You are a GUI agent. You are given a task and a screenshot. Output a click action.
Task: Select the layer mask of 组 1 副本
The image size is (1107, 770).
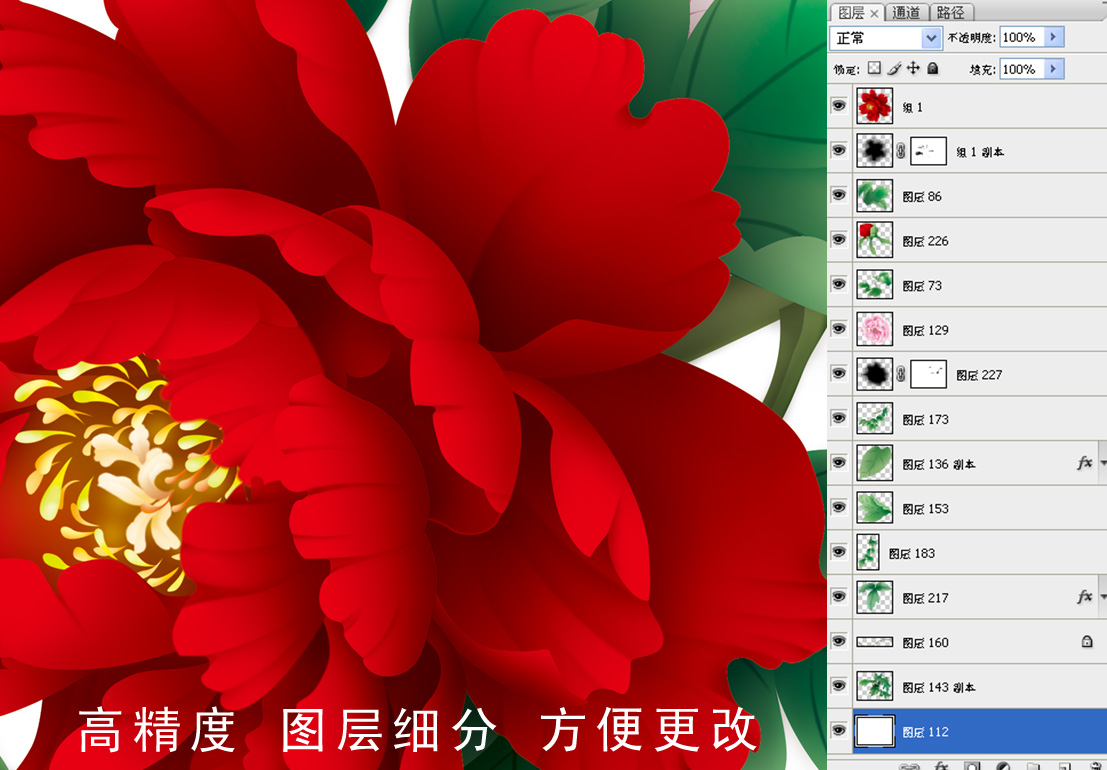pos(928,151)
